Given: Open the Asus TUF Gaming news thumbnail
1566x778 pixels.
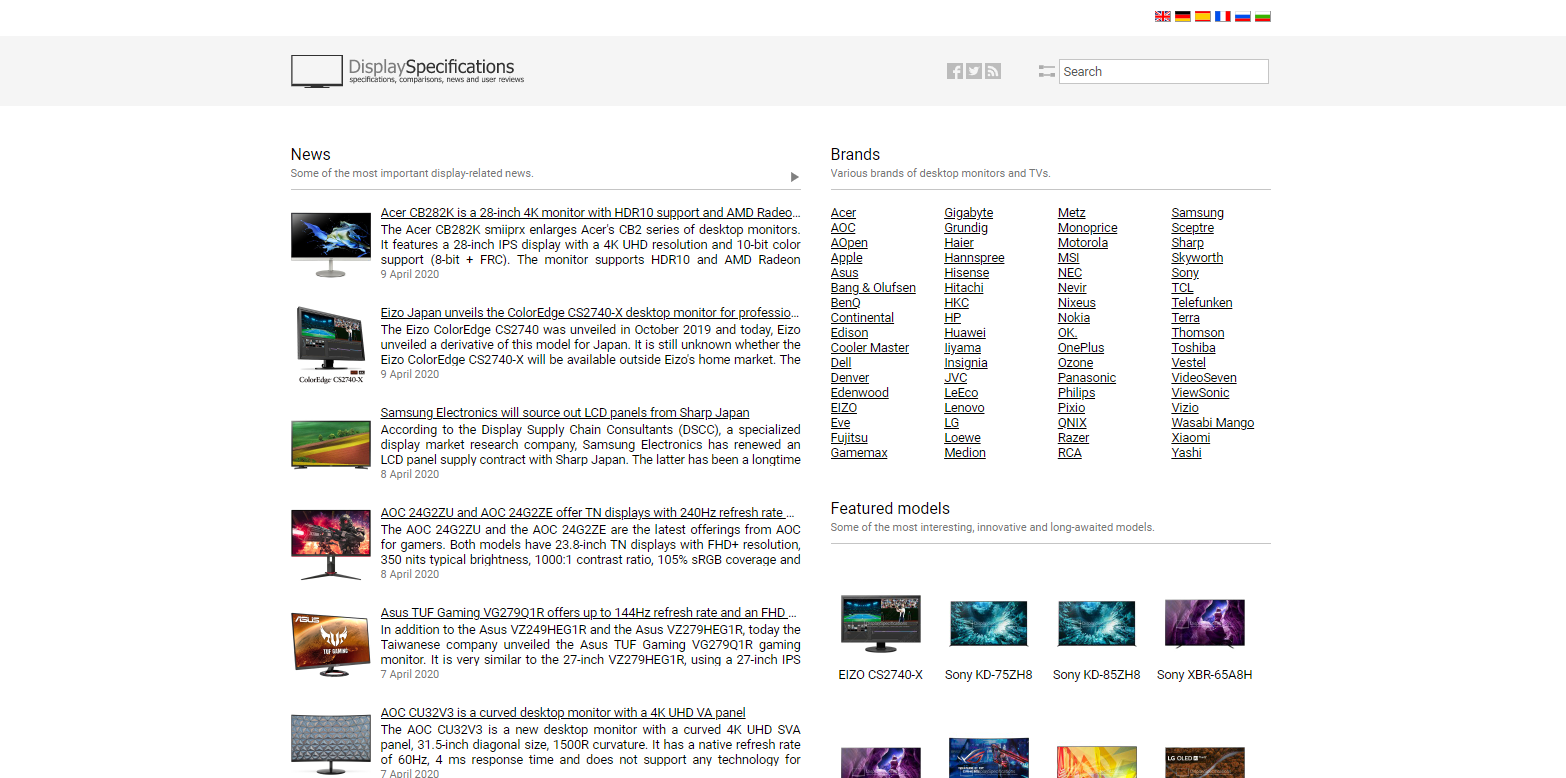Looking at the screenshot, I should pyautogui.click(x=331, y=644).
